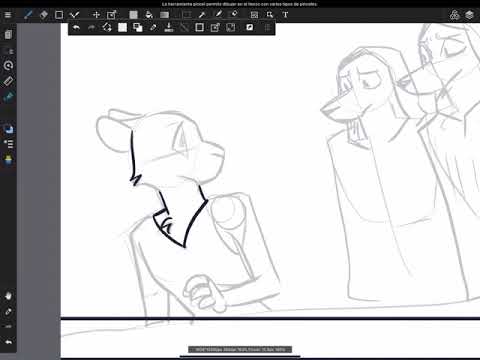This screenshot has width=480, height=360.
Task: Select the Select Eraser tool
Action: tap(234, 14)
